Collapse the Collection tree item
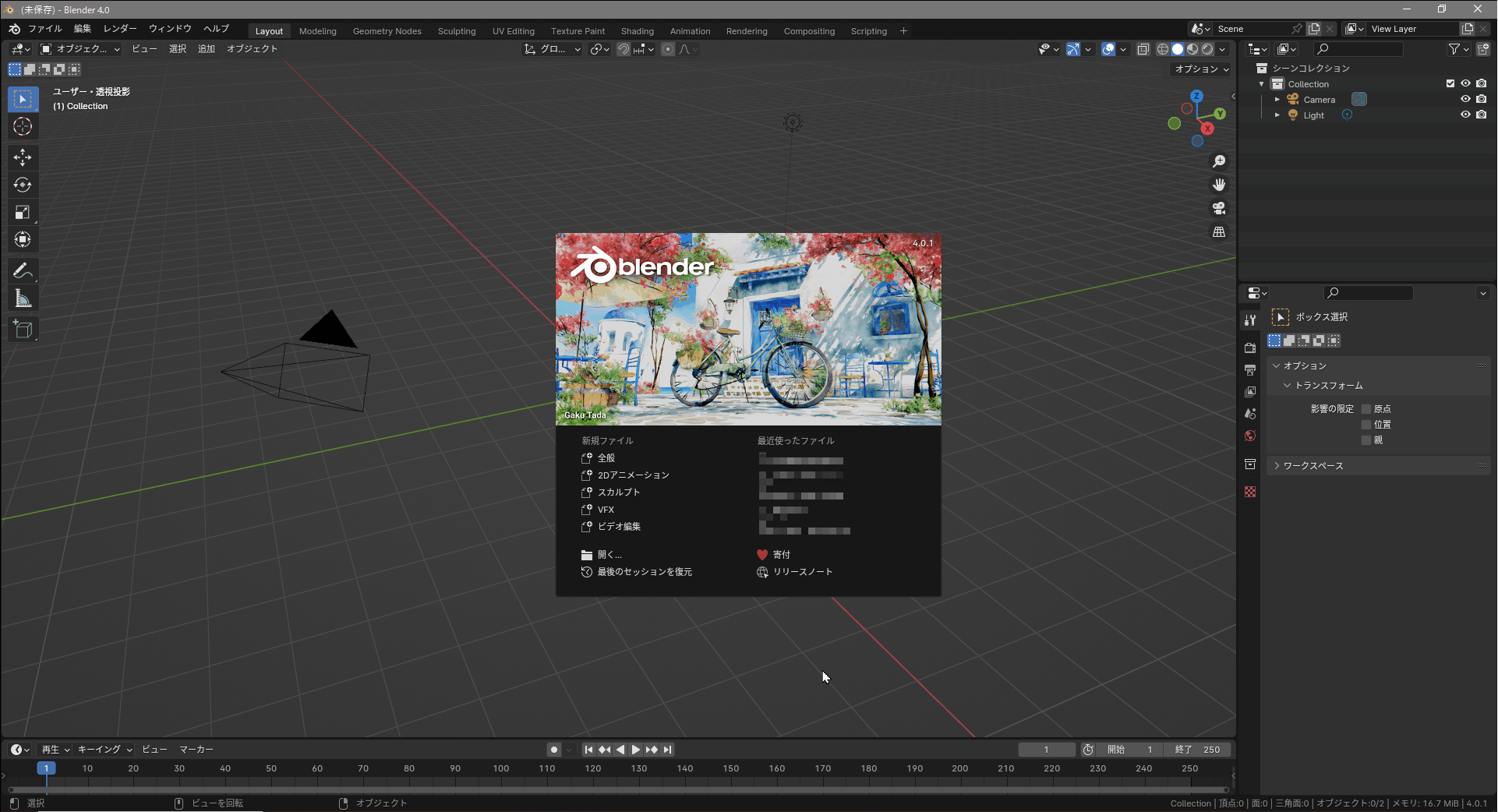 click(x=1262, y=83)
